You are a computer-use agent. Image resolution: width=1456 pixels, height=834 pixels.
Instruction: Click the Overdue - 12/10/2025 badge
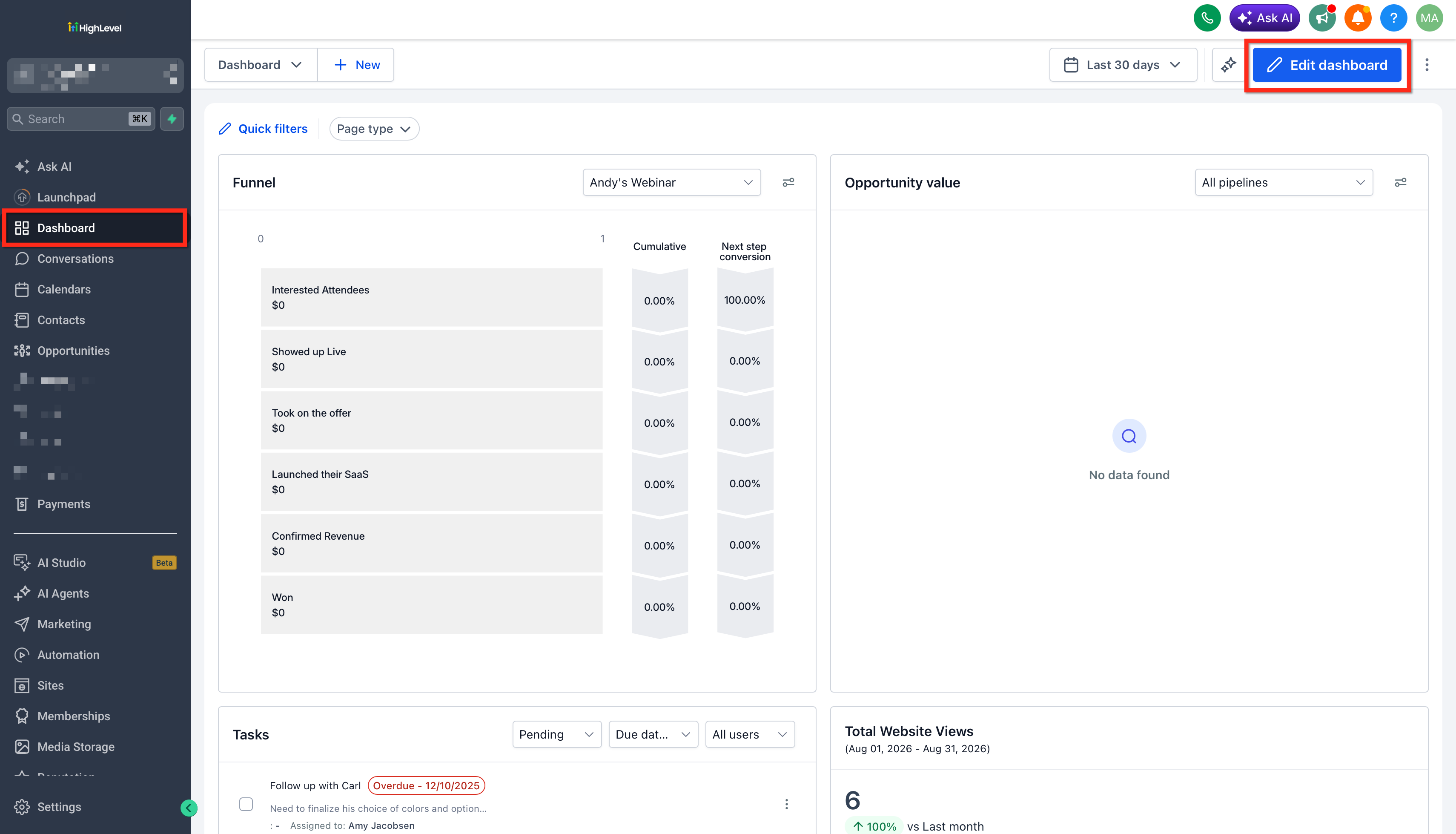pyautogui.click(x=426, y=785)
